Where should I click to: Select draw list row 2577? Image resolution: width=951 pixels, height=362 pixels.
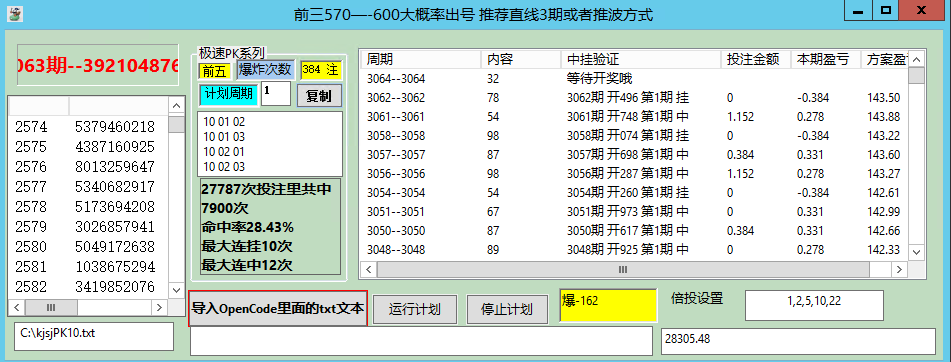coord(89,187)
